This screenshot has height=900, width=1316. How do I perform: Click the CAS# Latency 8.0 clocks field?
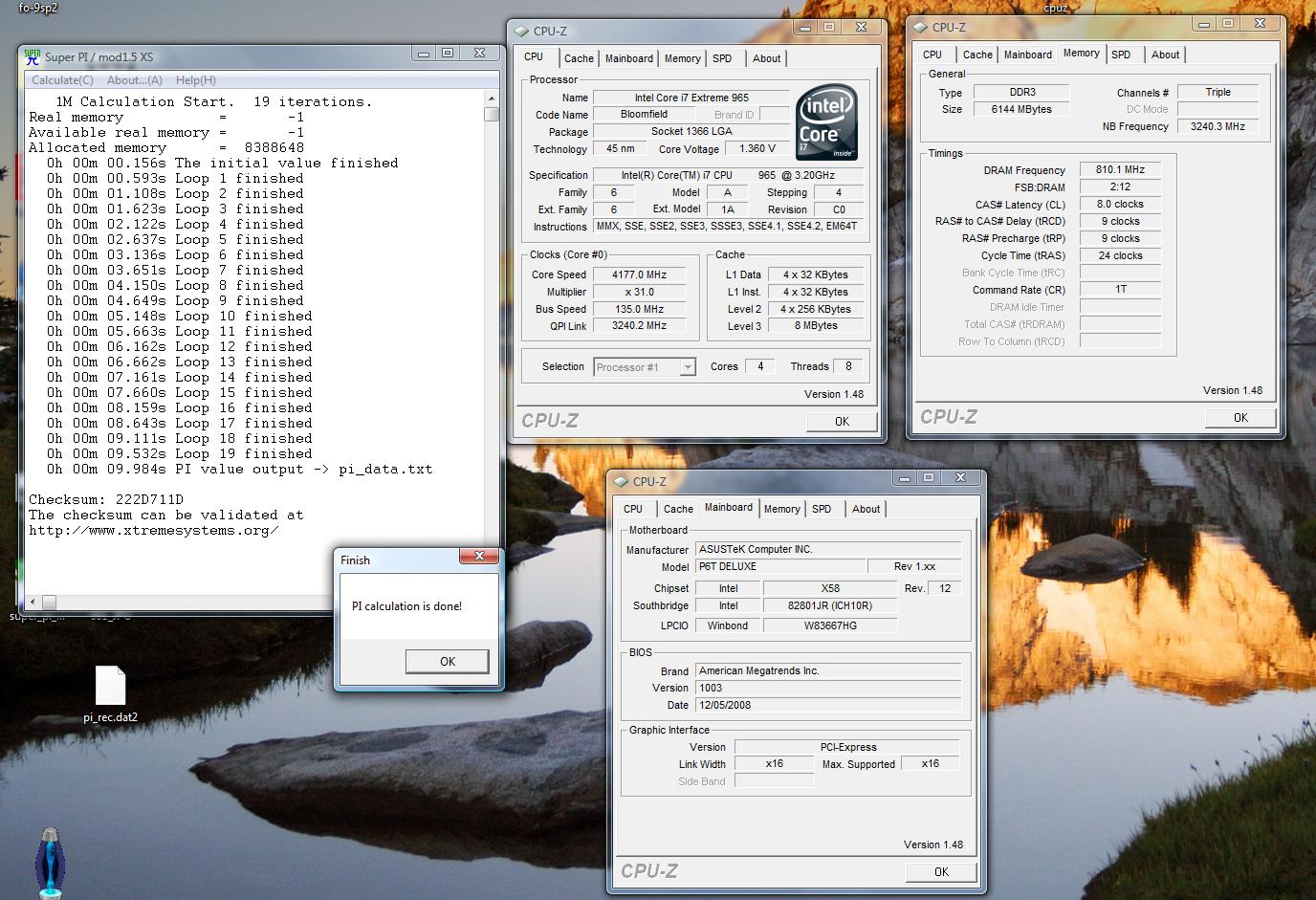pos(1120,204)
